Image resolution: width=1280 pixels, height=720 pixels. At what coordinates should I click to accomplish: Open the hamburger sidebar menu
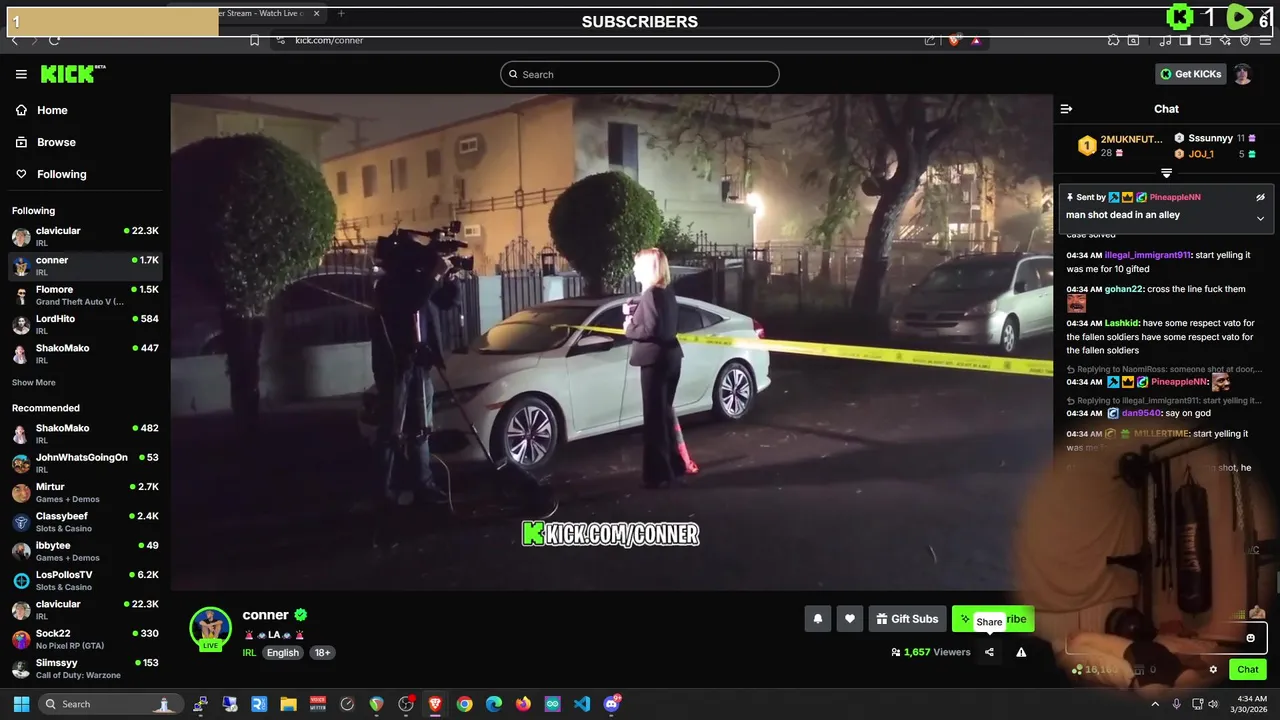[21, 74]
